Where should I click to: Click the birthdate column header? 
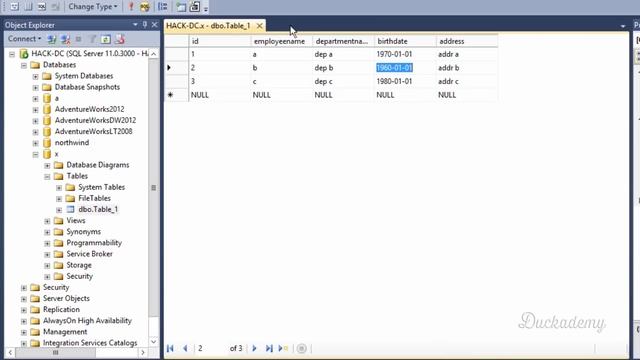point(405,41)
